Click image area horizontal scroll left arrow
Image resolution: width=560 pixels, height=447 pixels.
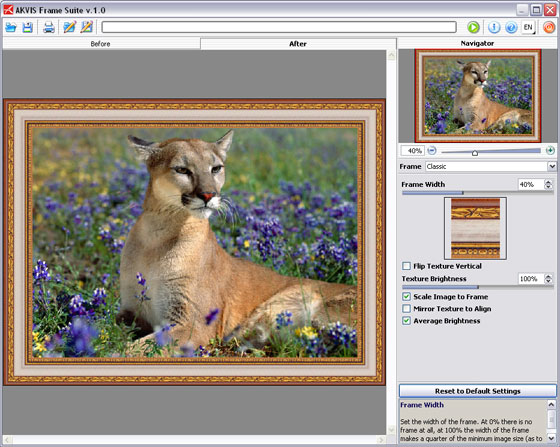[x=7, y=440]
